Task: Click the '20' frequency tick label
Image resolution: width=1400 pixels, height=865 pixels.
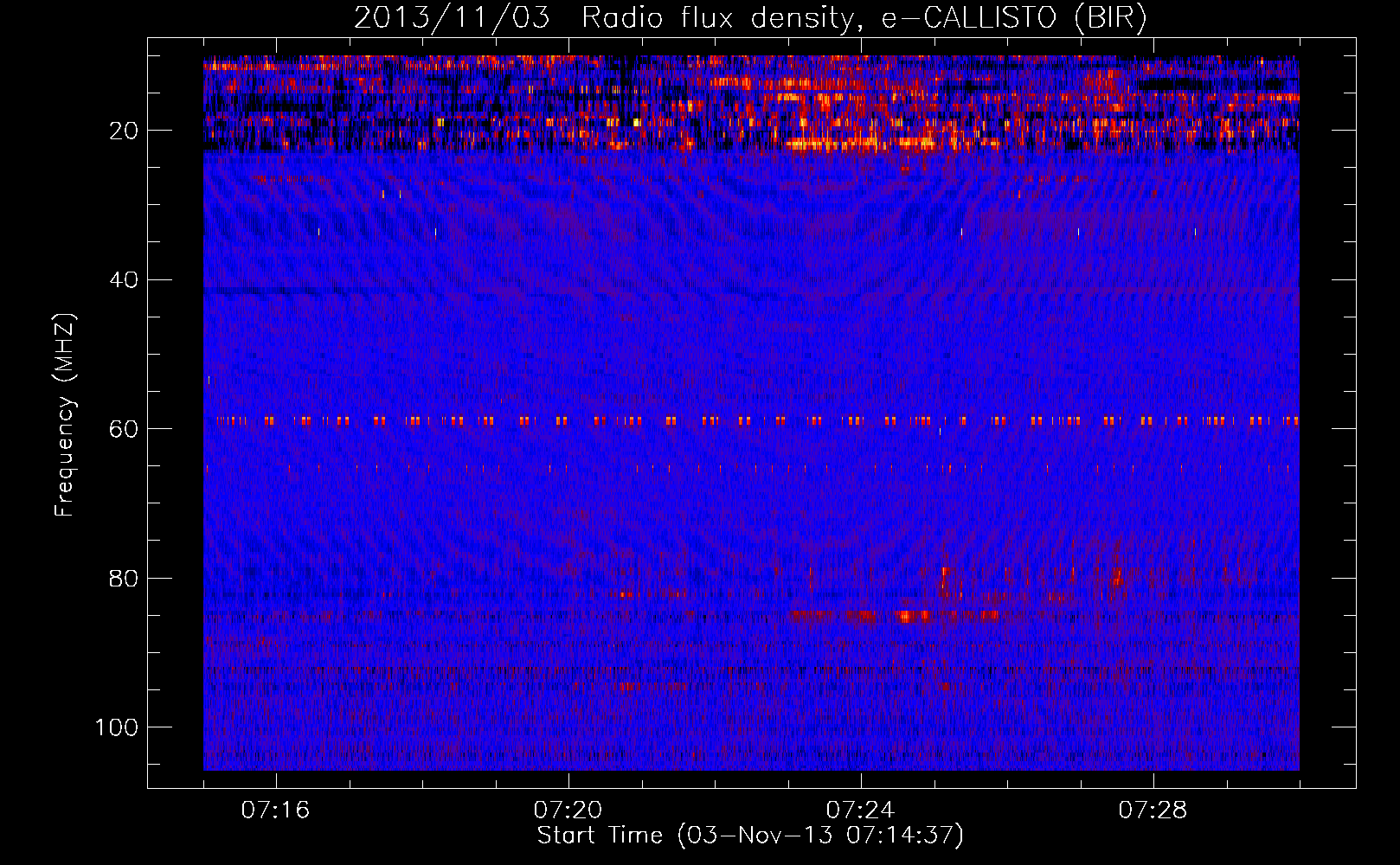Action: coord(124,131)
